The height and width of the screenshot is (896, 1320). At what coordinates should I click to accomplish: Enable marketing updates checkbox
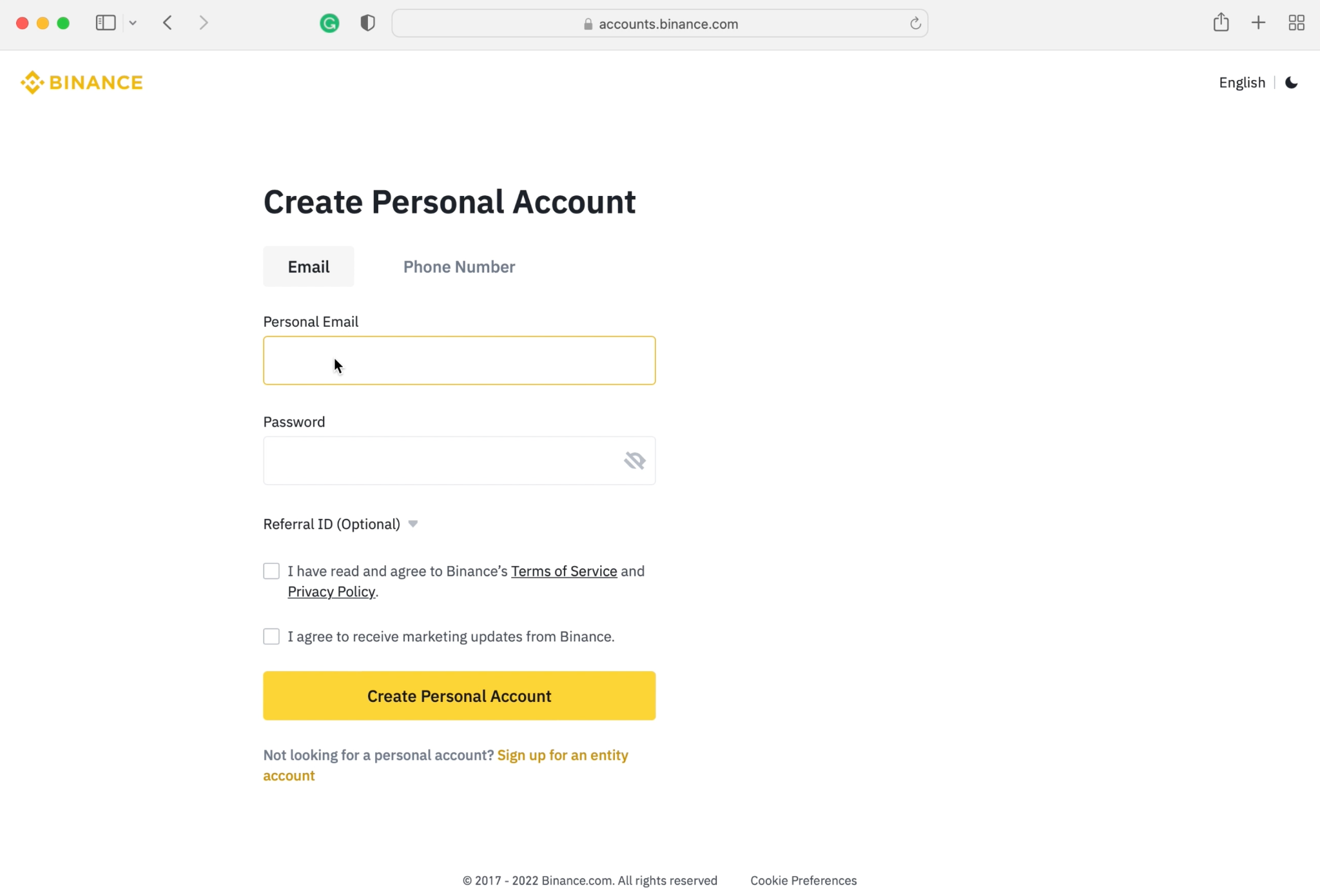271,636
